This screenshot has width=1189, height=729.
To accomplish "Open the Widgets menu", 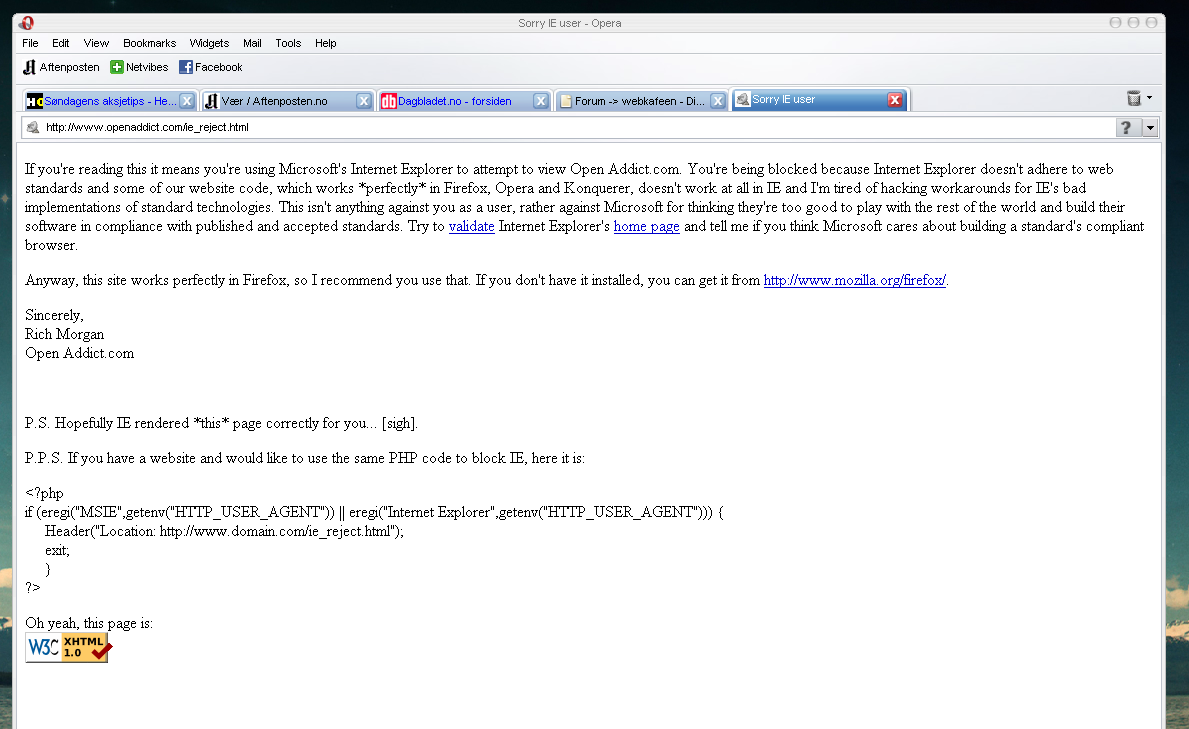I will pos(209,43).
